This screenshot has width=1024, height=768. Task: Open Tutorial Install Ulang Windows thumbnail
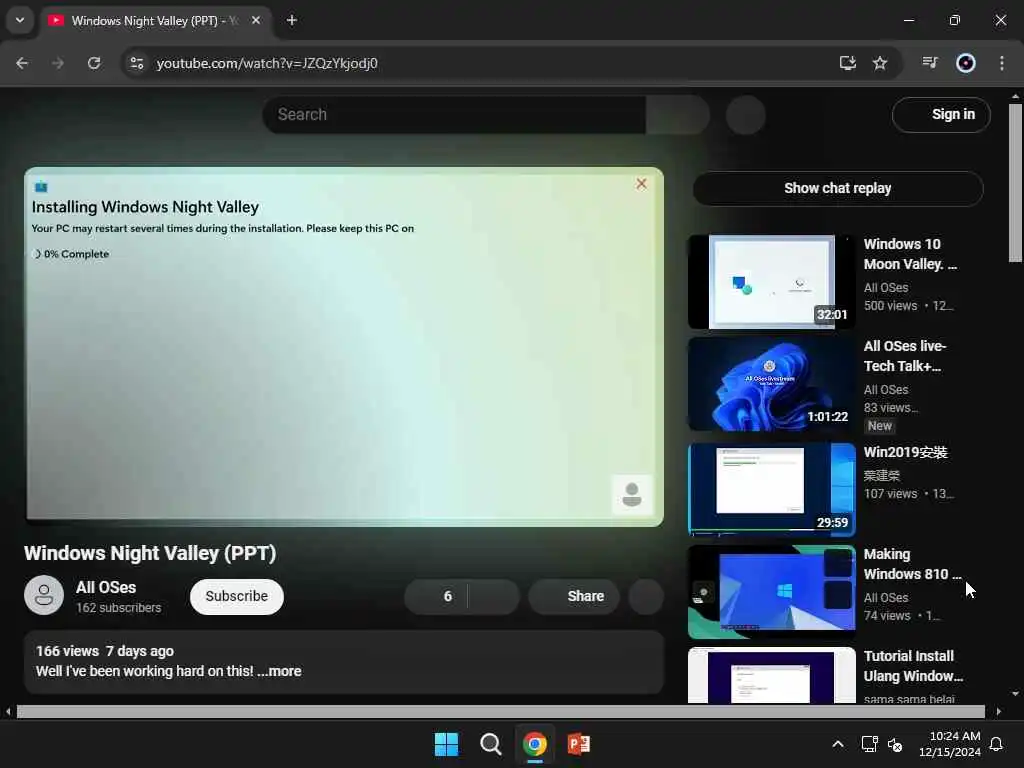[771, 675]
